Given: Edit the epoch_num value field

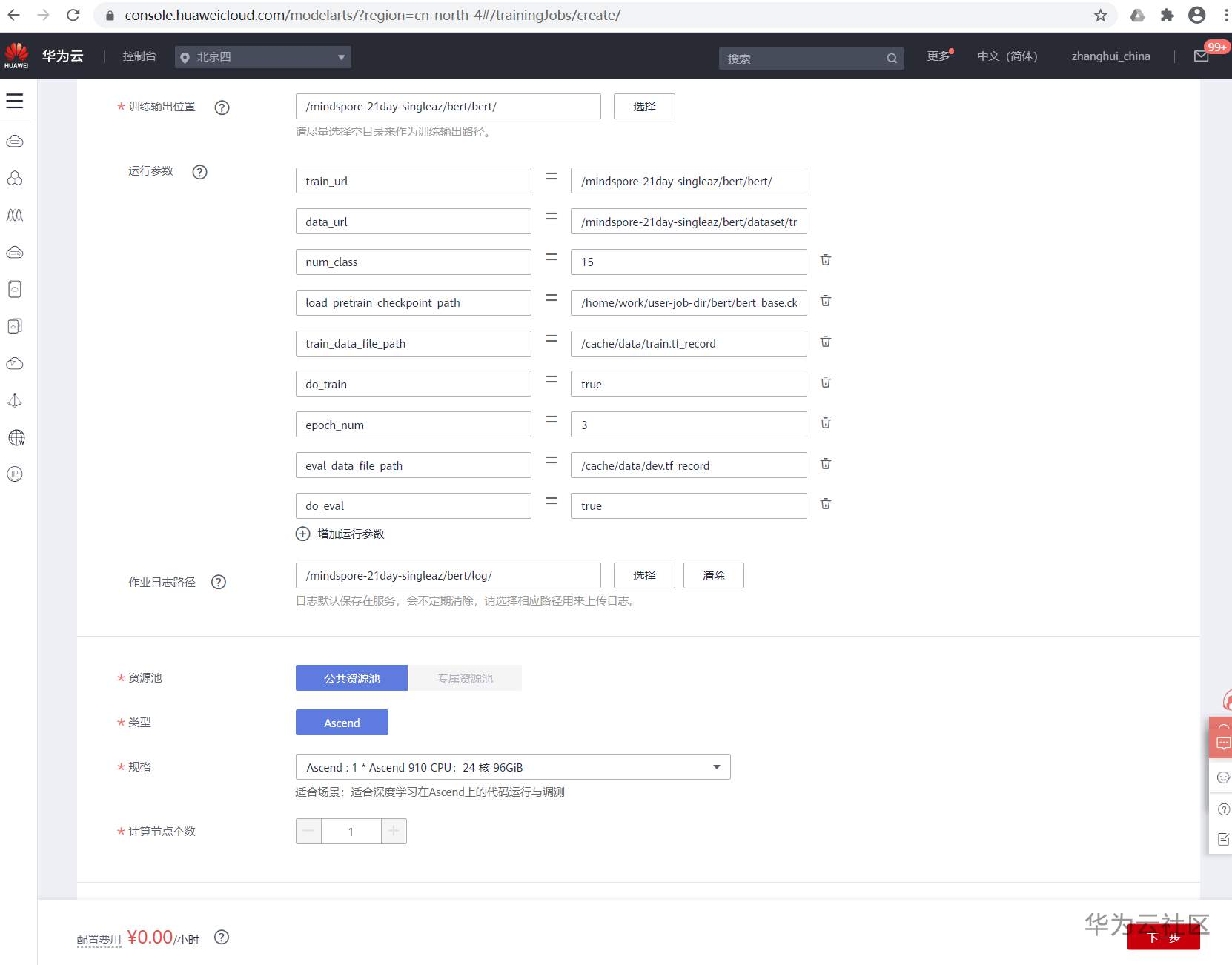Looking at the screenshot, I should 689,425.
